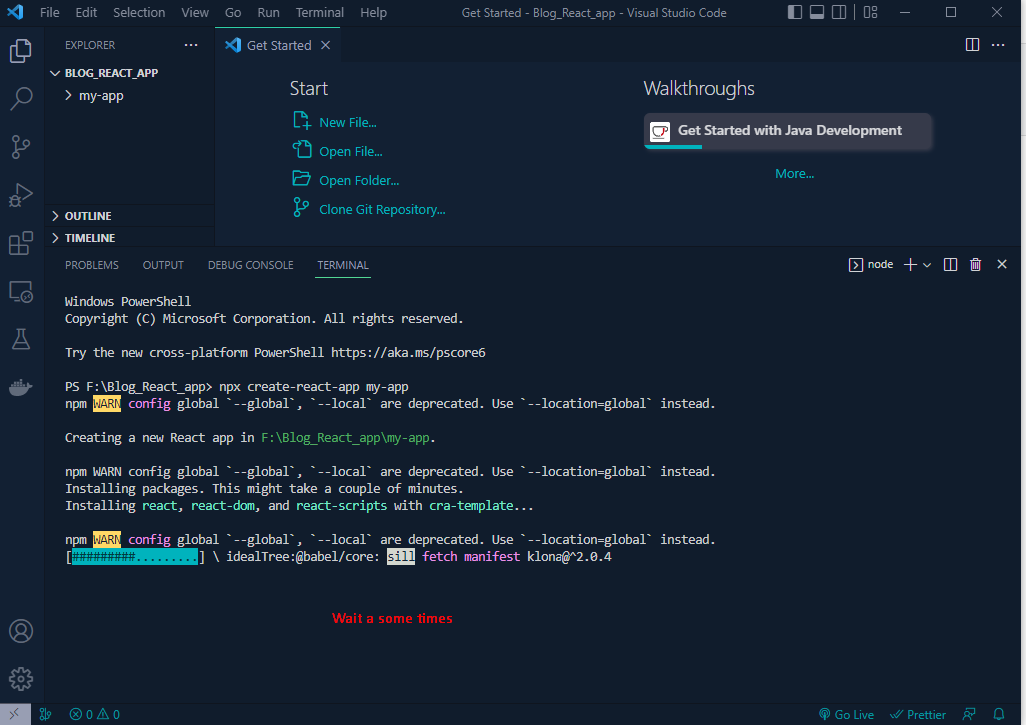Open Run and Debug view icon
This screenshot has height=725, width=1026.
tap(21, 195)
